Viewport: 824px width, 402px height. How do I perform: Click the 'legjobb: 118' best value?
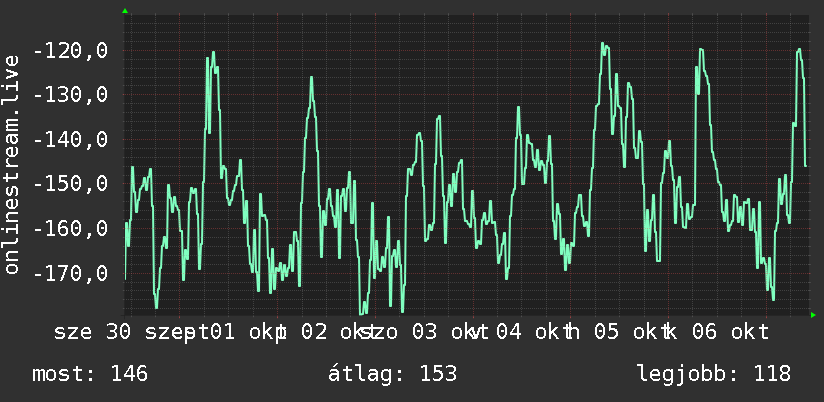714,374
